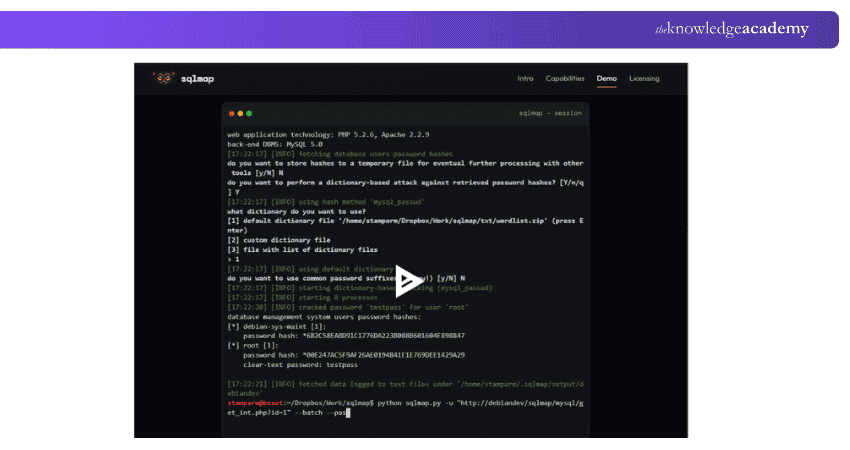Image resolution: width=850 pixels, height=450 pixels.
Task: Click the red stamparm@beast prompt text
Action: pos(255,403)
